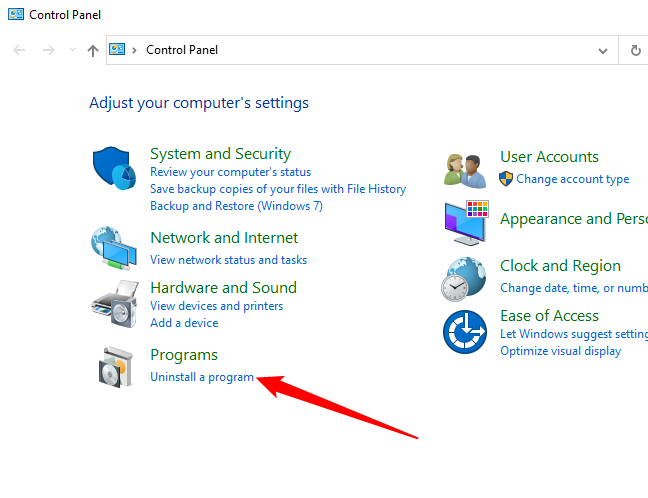Click the Programs disc box icon

click(x=113, y=366)
